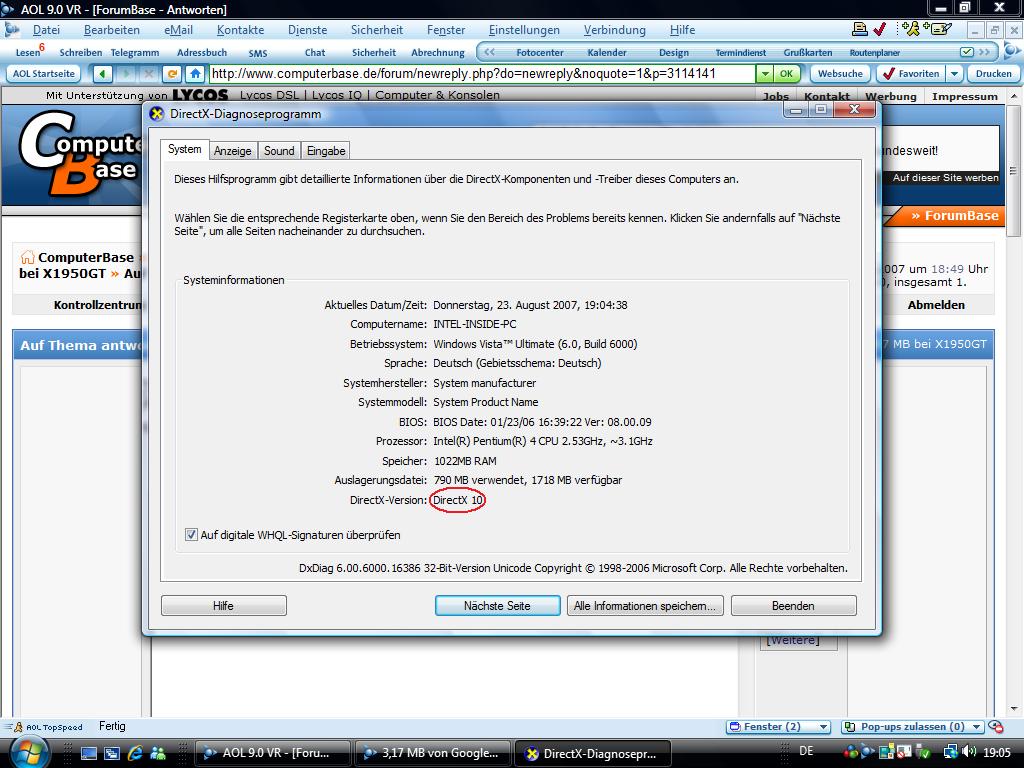Click the volume speaker tray icon

(970, 752)
